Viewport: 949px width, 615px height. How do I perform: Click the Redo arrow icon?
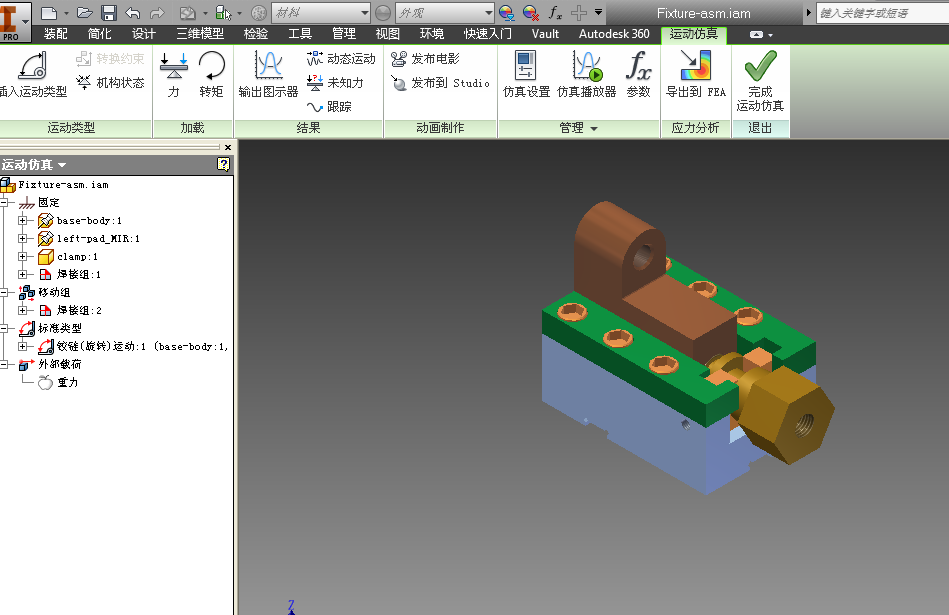click(x=157, y=13)
